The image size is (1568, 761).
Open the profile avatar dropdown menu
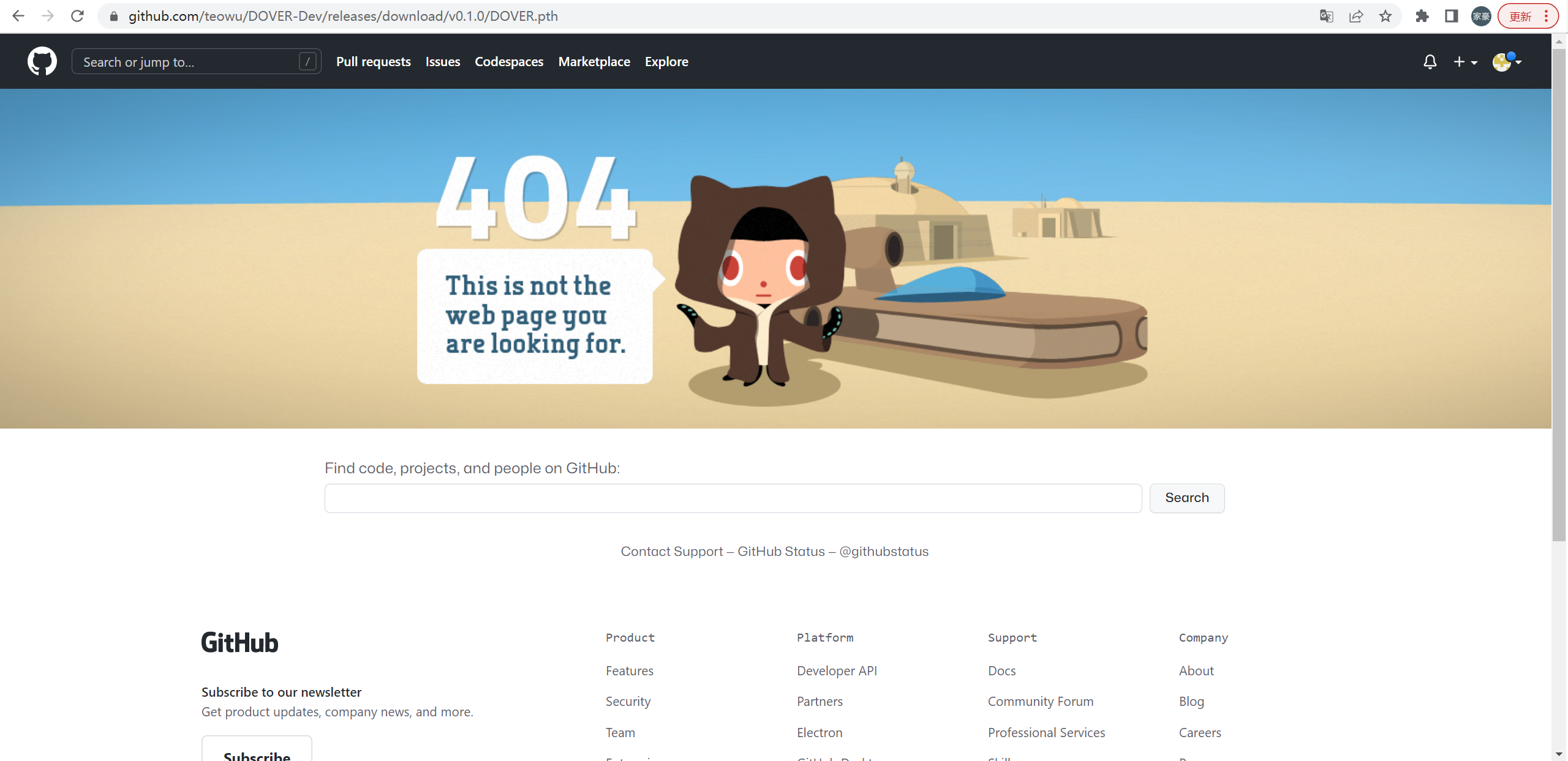click(x=1507, y=61)
